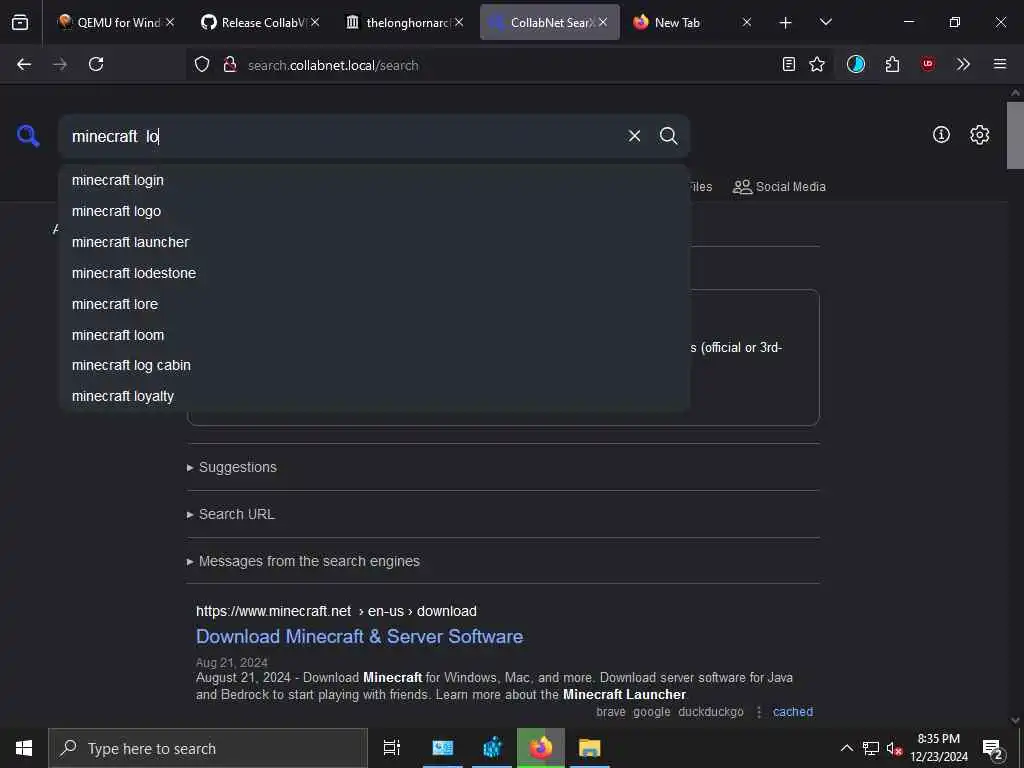
Task: Select the Social Media search category
Action: tap(779, 187)
